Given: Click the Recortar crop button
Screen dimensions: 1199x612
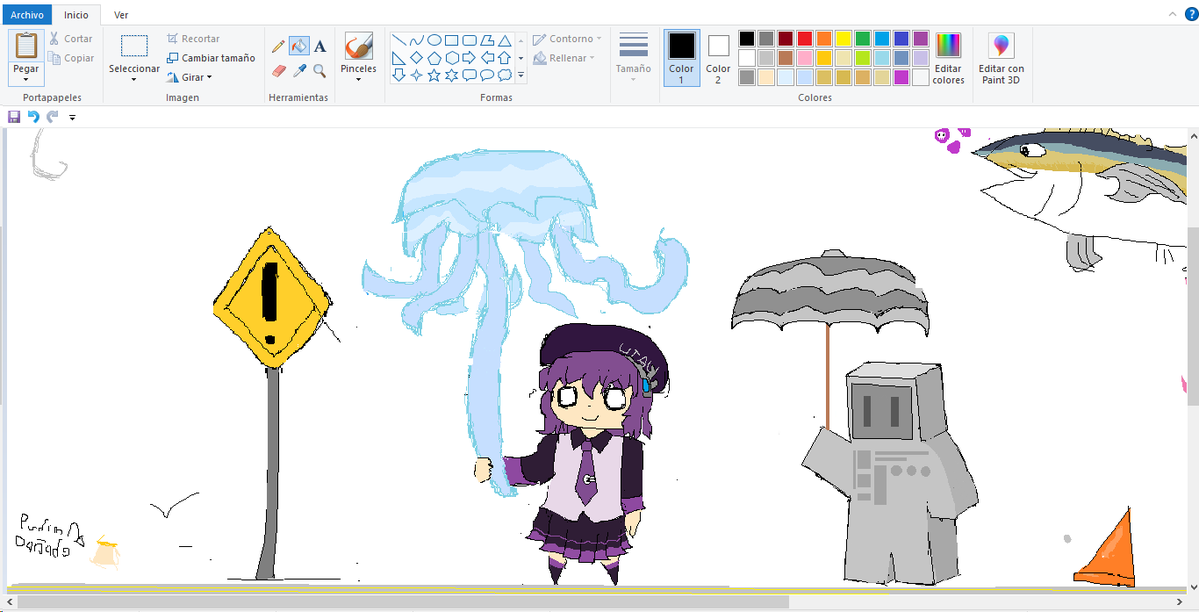Looking at the screenshot, I should pos(193,38).
